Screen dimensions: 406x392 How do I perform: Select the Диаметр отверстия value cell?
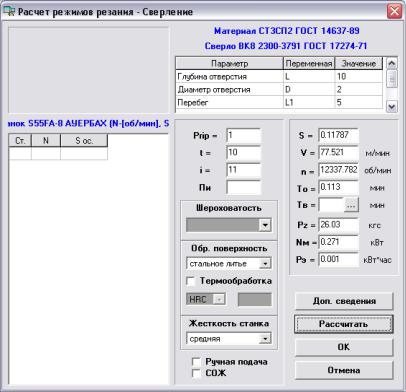point(358,89)
